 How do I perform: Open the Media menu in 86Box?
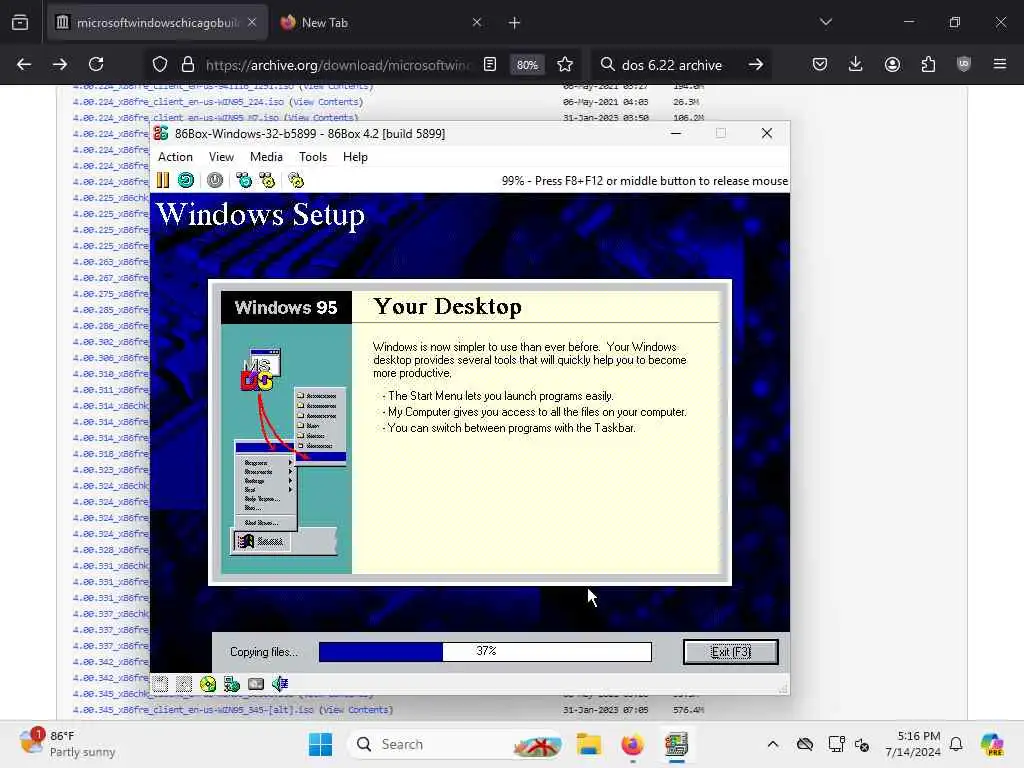[x=266, y=157]
